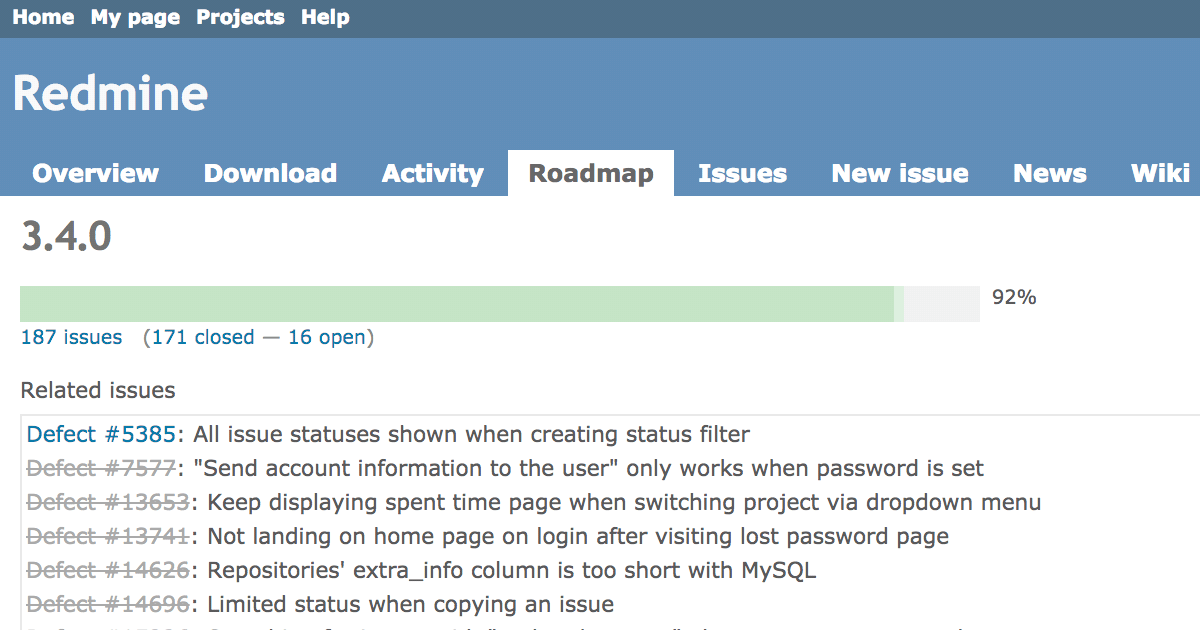Open My page link
This screenshot has height=630, width=1200.
(135, 18)
